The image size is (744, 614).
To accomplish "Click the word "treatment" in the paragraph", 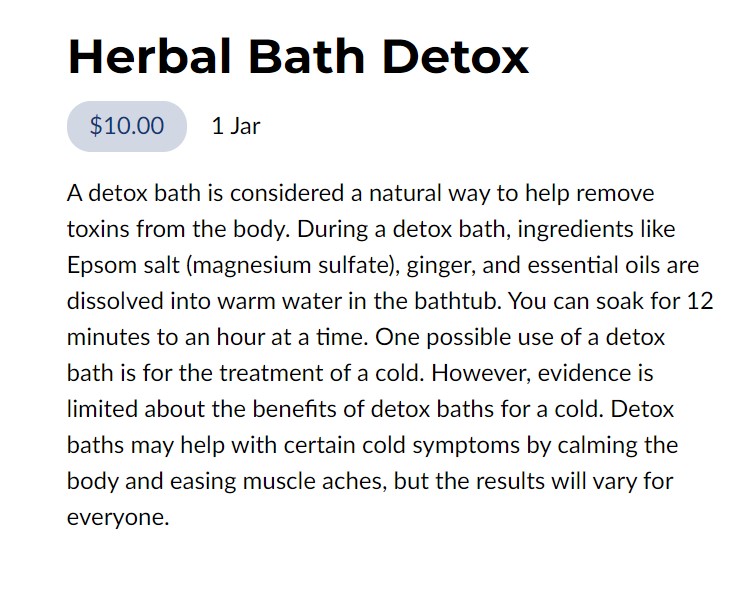I will point(271,373).
